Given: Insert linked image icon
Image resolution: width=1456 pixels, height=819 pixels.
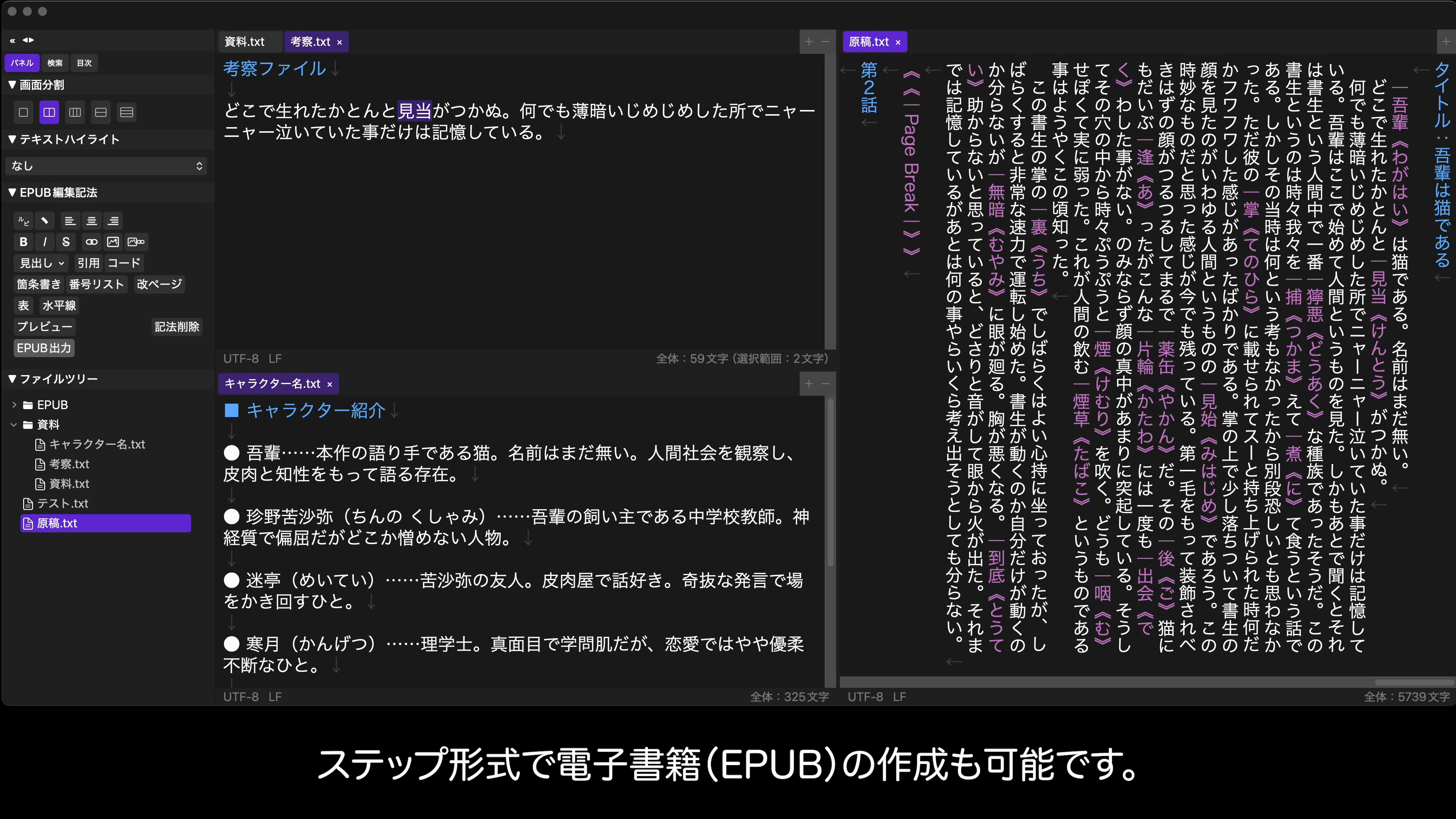Looking at the screenshot, I should [x=136, y=242].
